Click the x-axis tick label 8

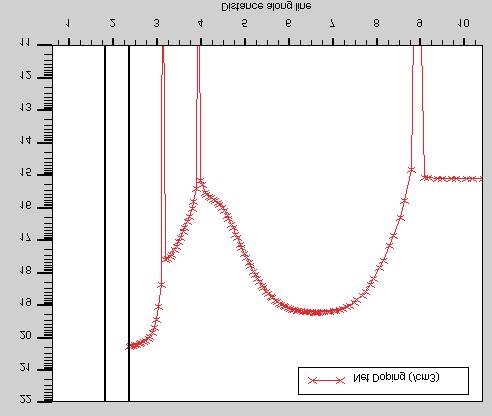point(376,23)
